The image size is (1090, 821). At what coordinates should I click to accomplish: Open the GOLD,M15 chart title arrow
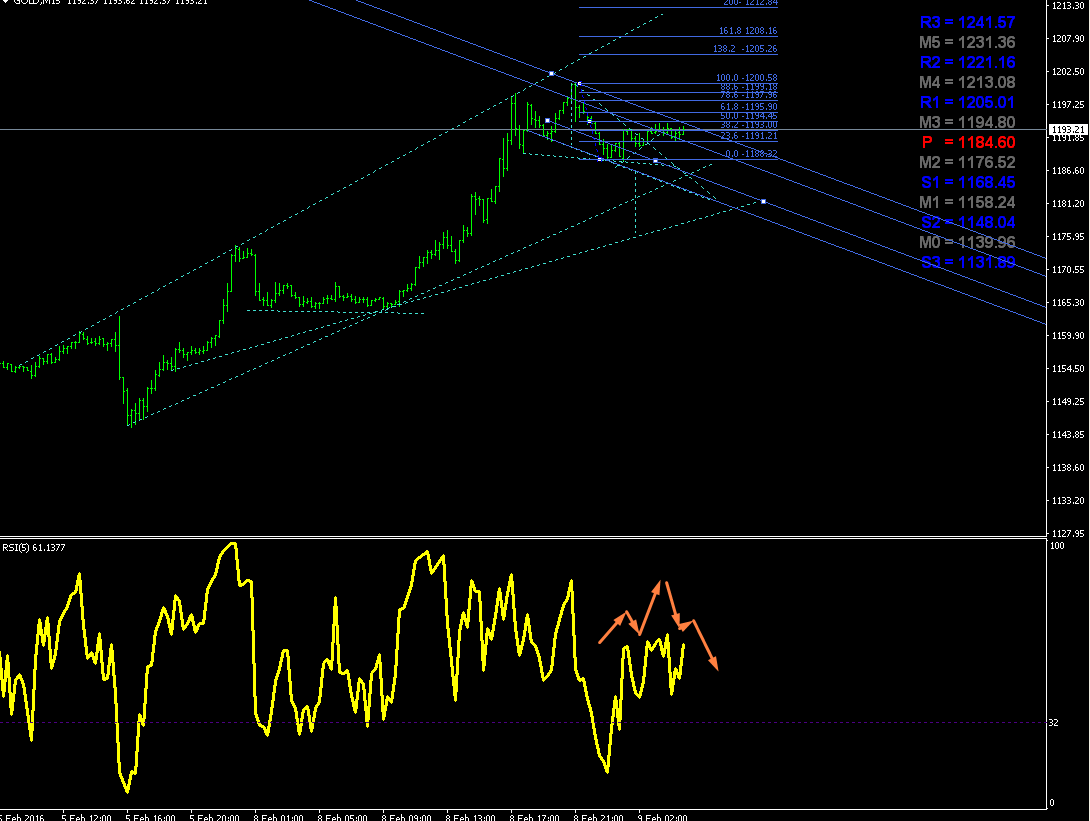point(5,2)
